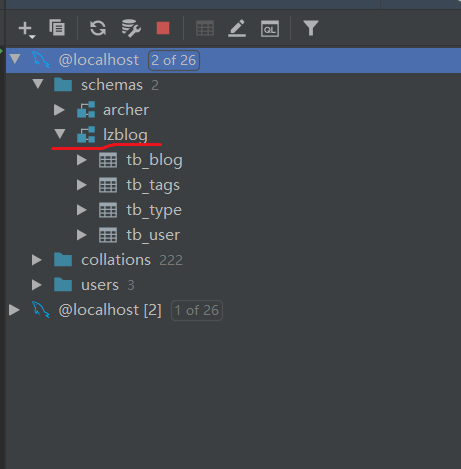Click the tb_type table grid icon
461x469 pixels.
pyautogui.click(x=108, y=210)
